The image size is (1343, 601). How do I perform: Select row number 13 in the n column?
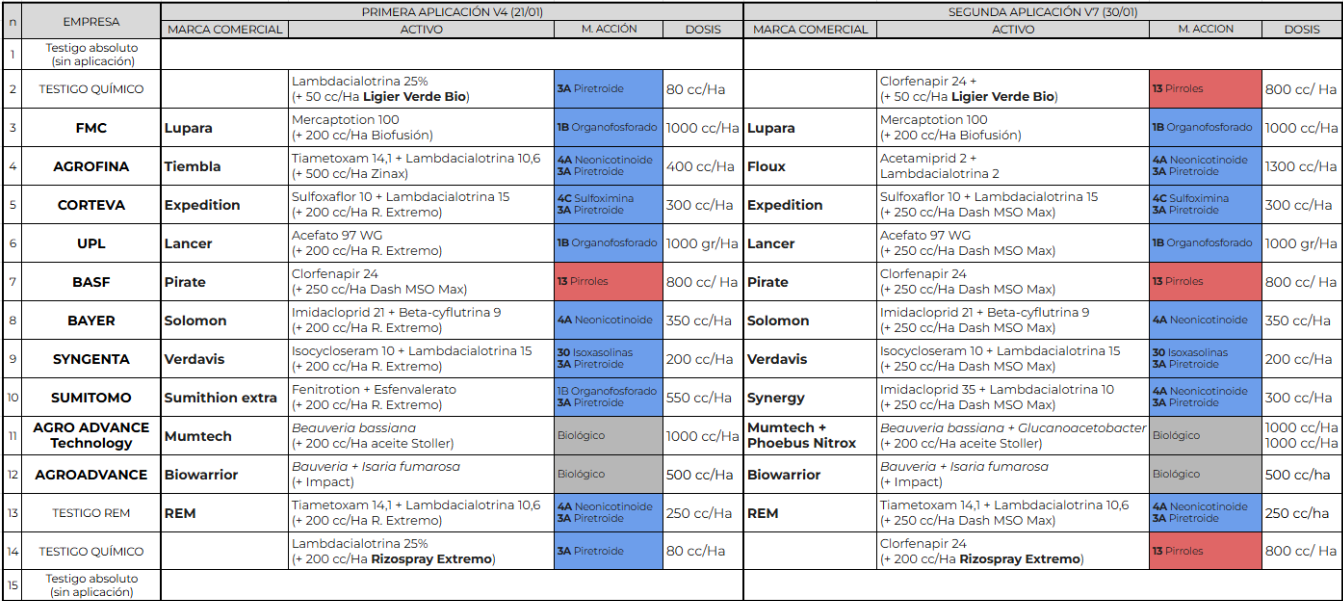pyautogui.click(x=12, y=513)
